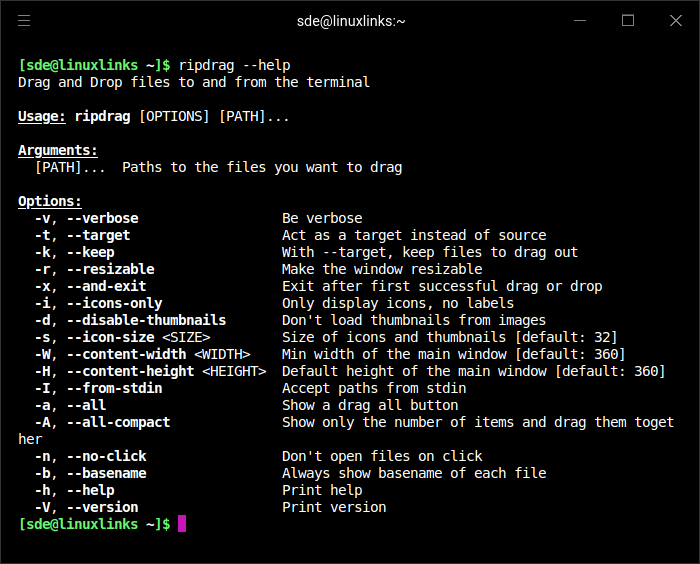Click the underlined 'Options:' heading
This screenshot has width=700, height=564.
point(50,201)
